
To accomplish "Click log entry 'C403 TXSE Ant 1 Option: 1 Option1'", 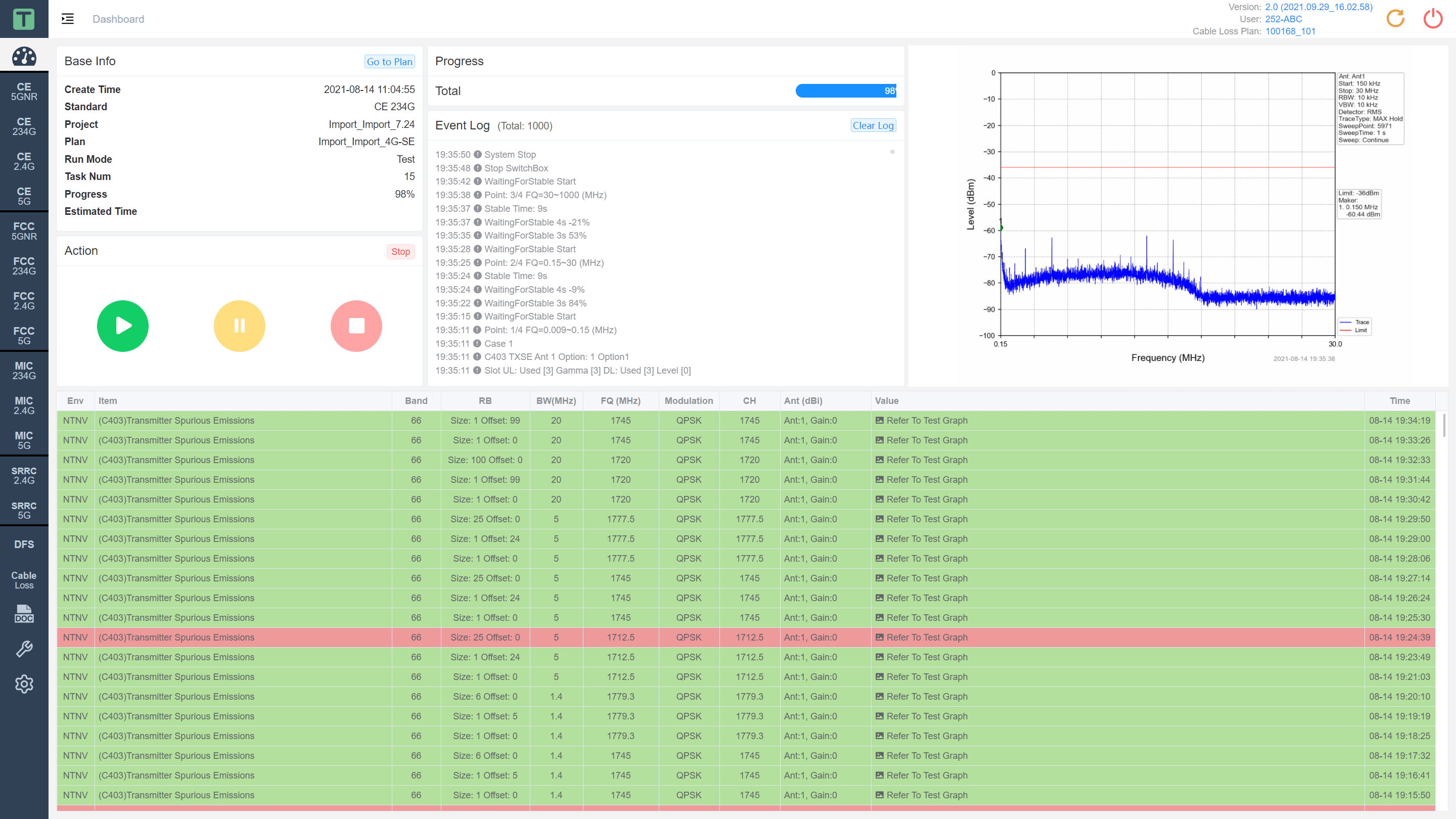I will click(556, 356).
